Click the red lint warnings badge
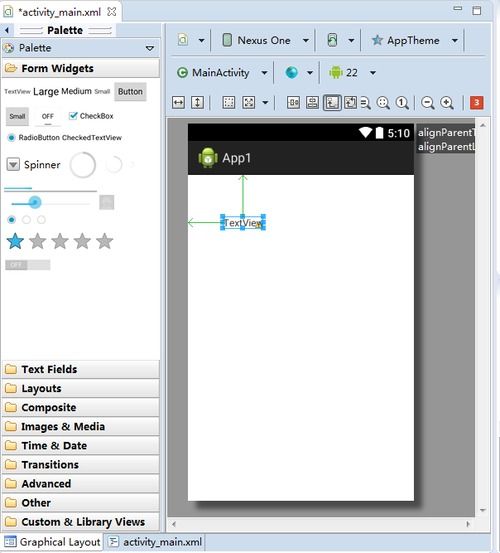The width and height of the screenshot is (500, 553). (476, 103)
